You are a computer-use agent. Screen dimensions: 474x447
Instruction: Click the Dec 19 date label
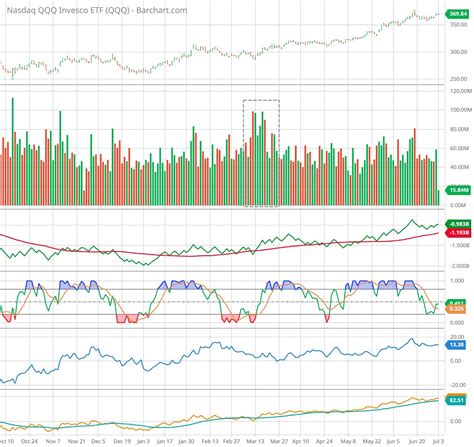[122, 441]
